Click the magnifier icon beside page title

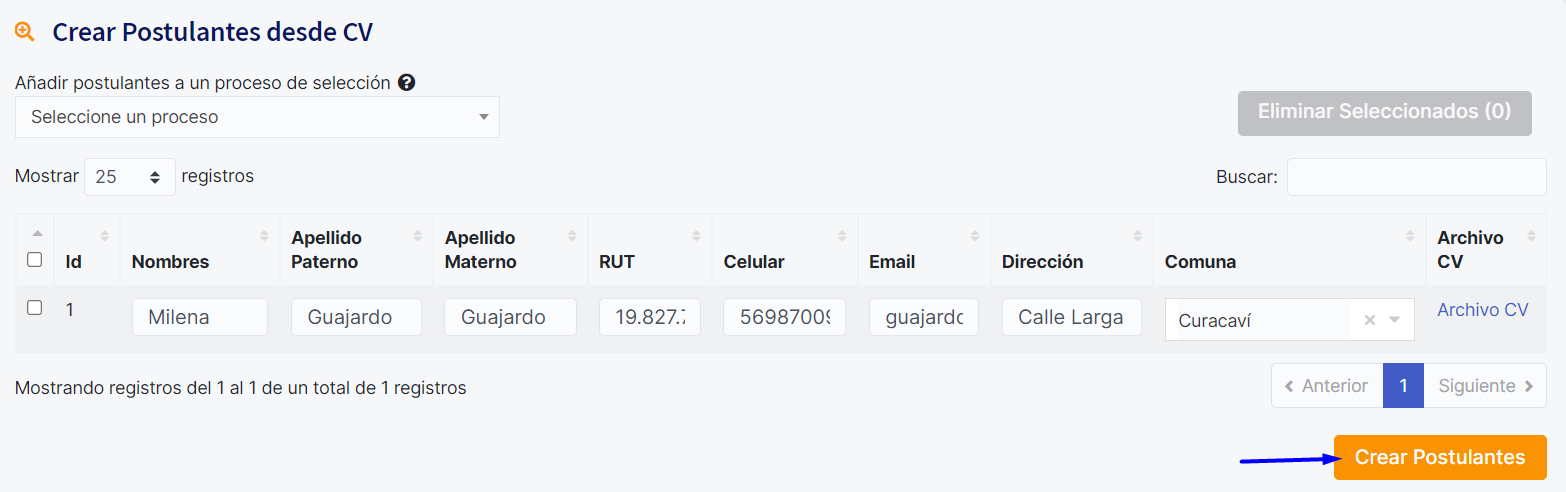[25, 32]
